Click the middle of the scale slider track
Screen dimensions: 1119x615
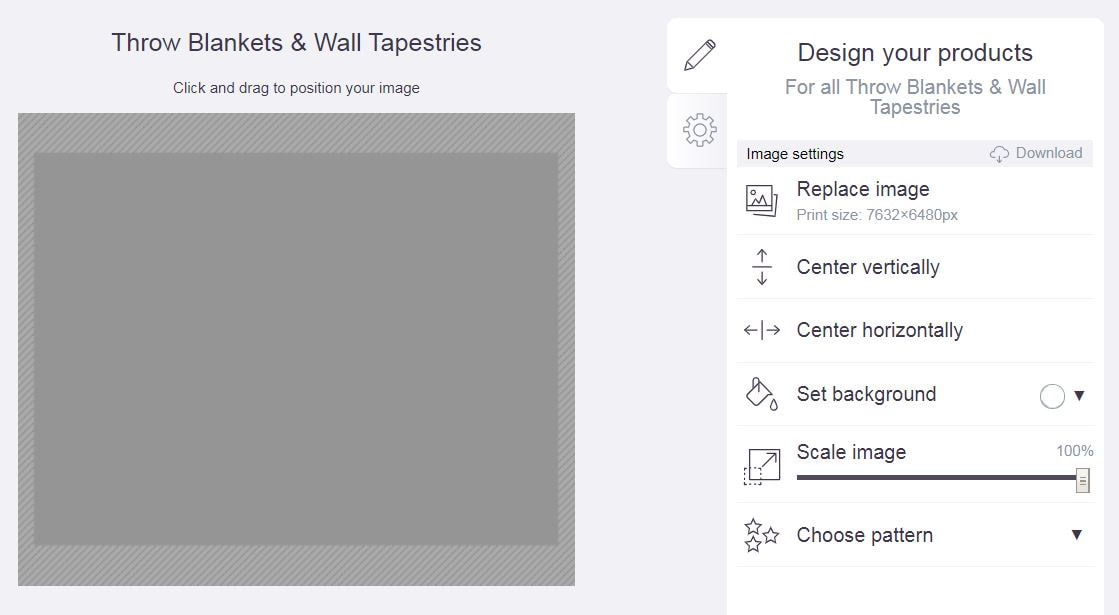(x=939, y=477)
